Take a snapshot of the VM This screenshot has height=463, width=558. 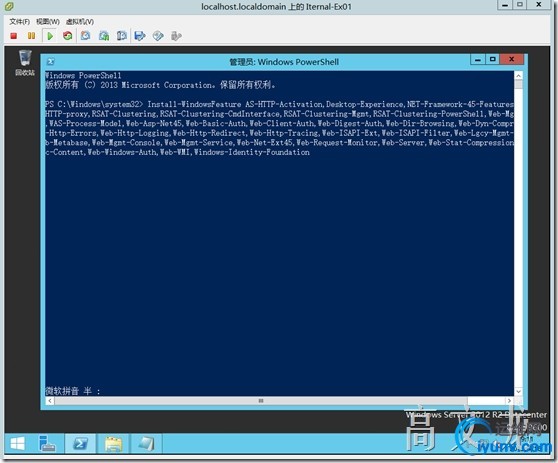pos(85,36)
